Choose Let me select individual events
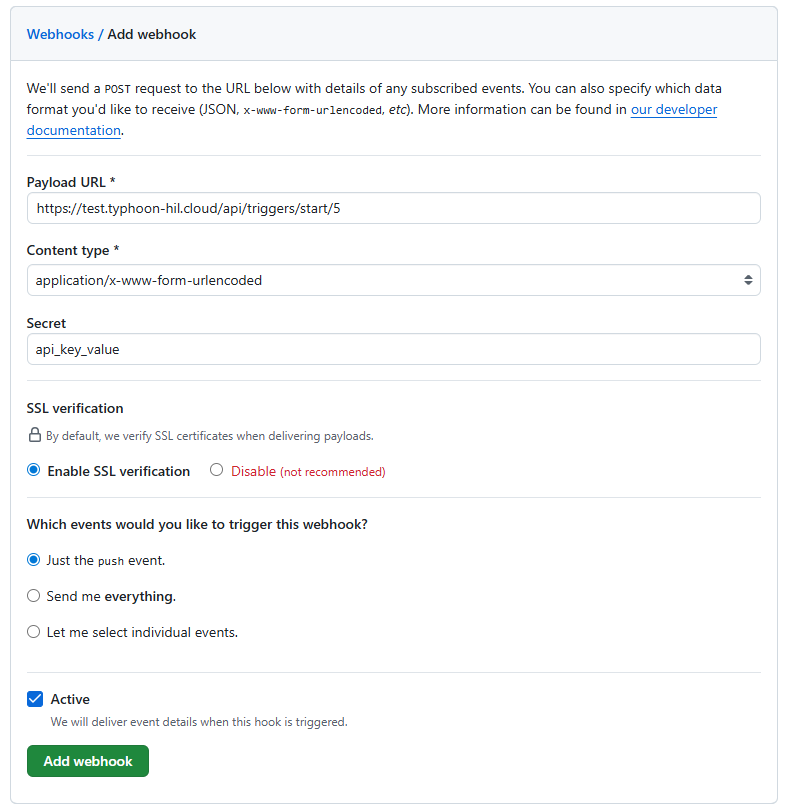 pyautogui.click(x=34, y=632)
